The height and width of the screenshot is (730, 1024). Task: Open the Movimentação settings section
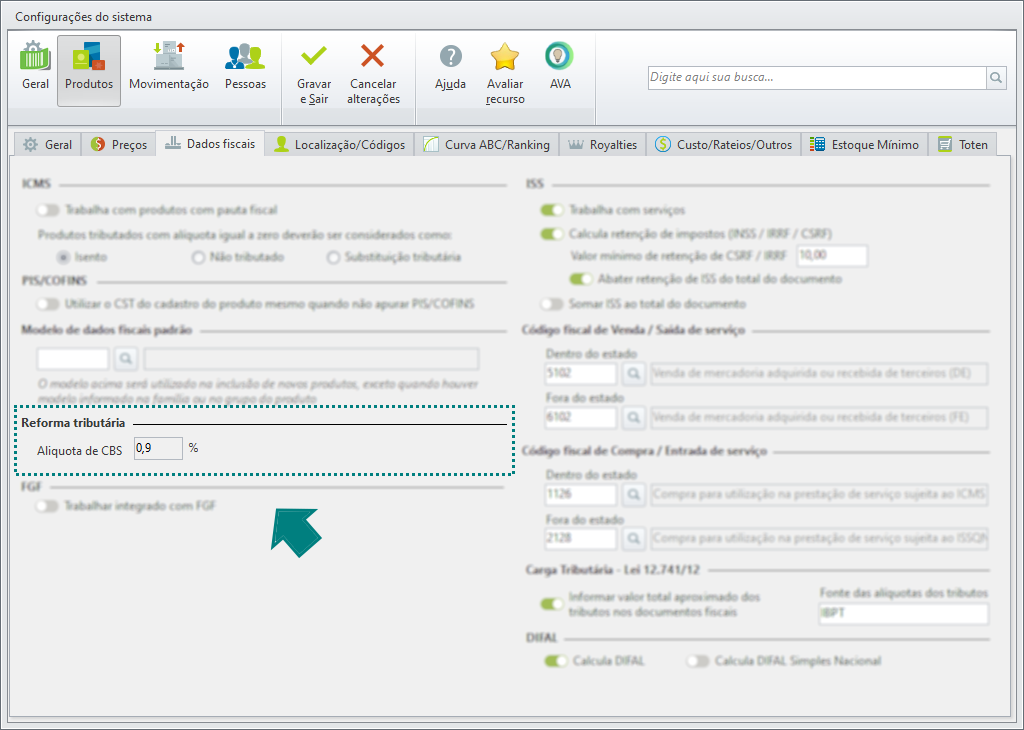pos(168,67)
